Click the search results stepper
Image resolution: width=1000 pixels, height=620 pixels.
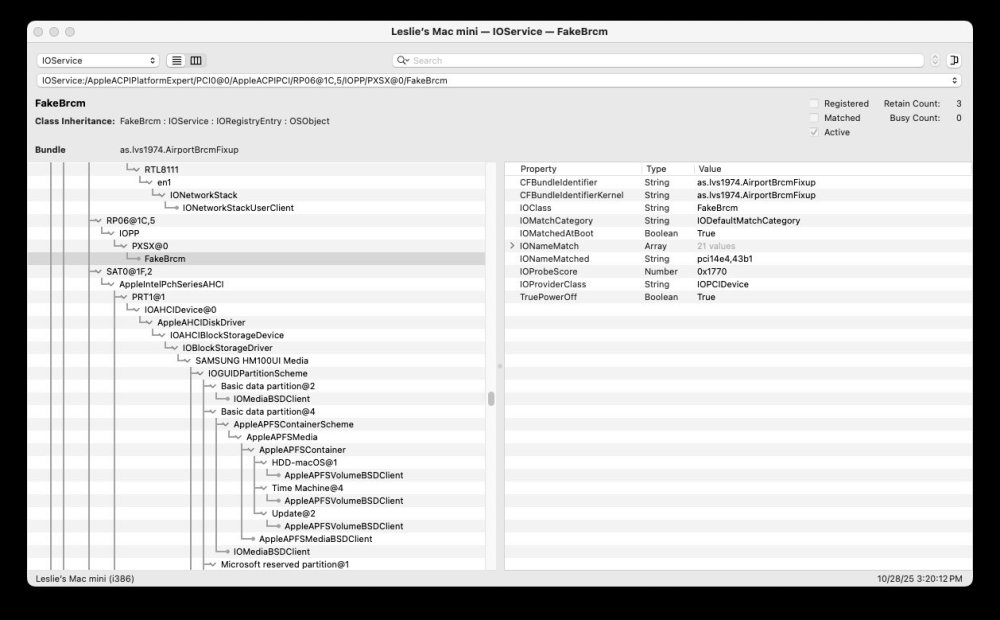click(935, 60)
